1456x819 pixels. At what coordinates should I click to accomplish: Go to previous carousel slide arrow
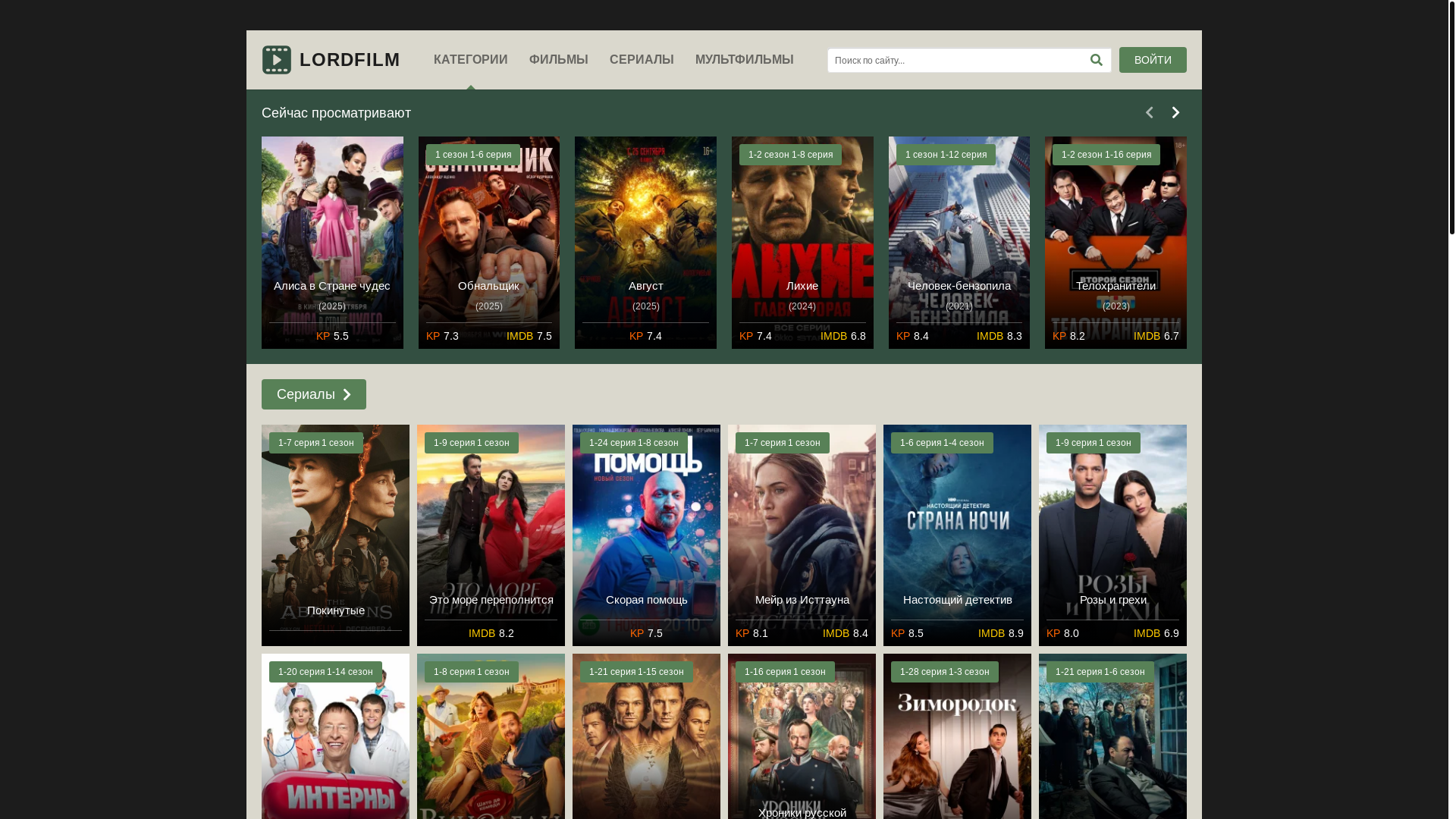tap(1149, 113)
